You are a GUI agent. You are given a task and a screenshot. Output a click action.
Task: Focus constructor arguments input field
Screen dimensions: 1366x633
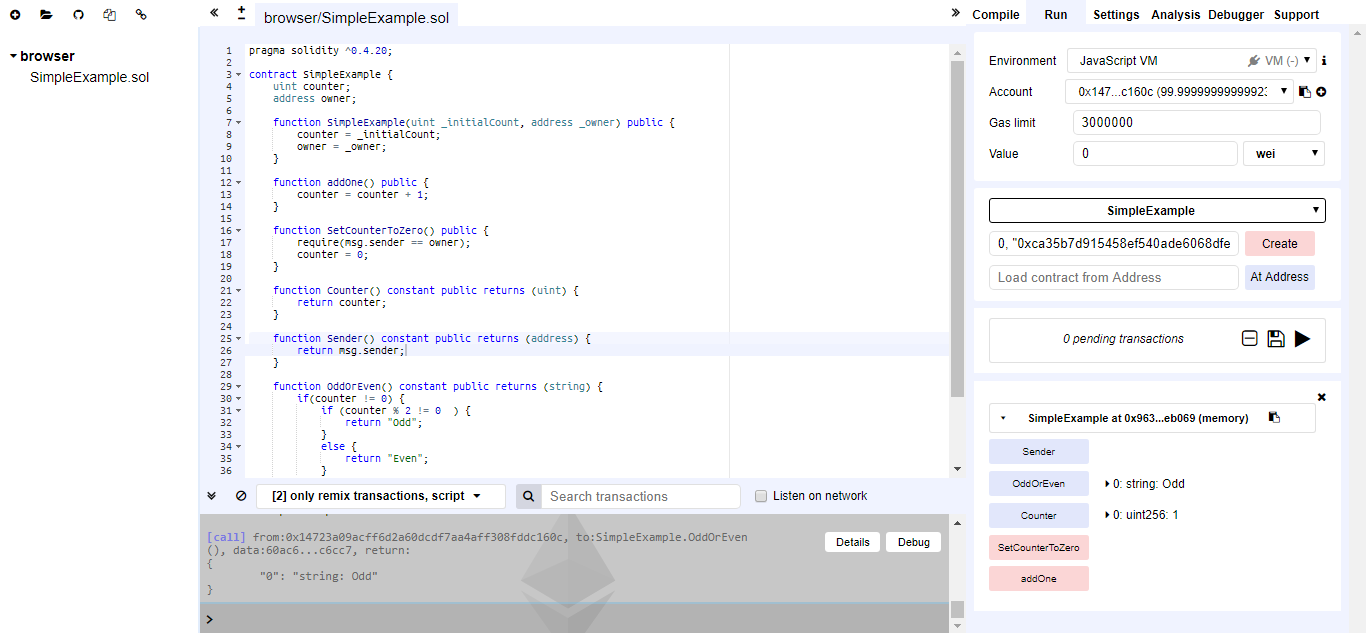(1114, 244)
